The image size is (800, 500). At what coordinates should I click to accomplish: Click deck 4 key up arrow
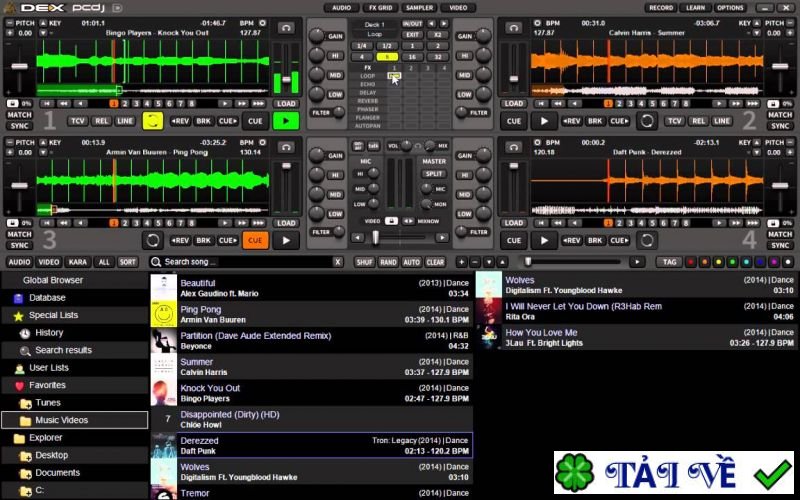coord(757,143)
